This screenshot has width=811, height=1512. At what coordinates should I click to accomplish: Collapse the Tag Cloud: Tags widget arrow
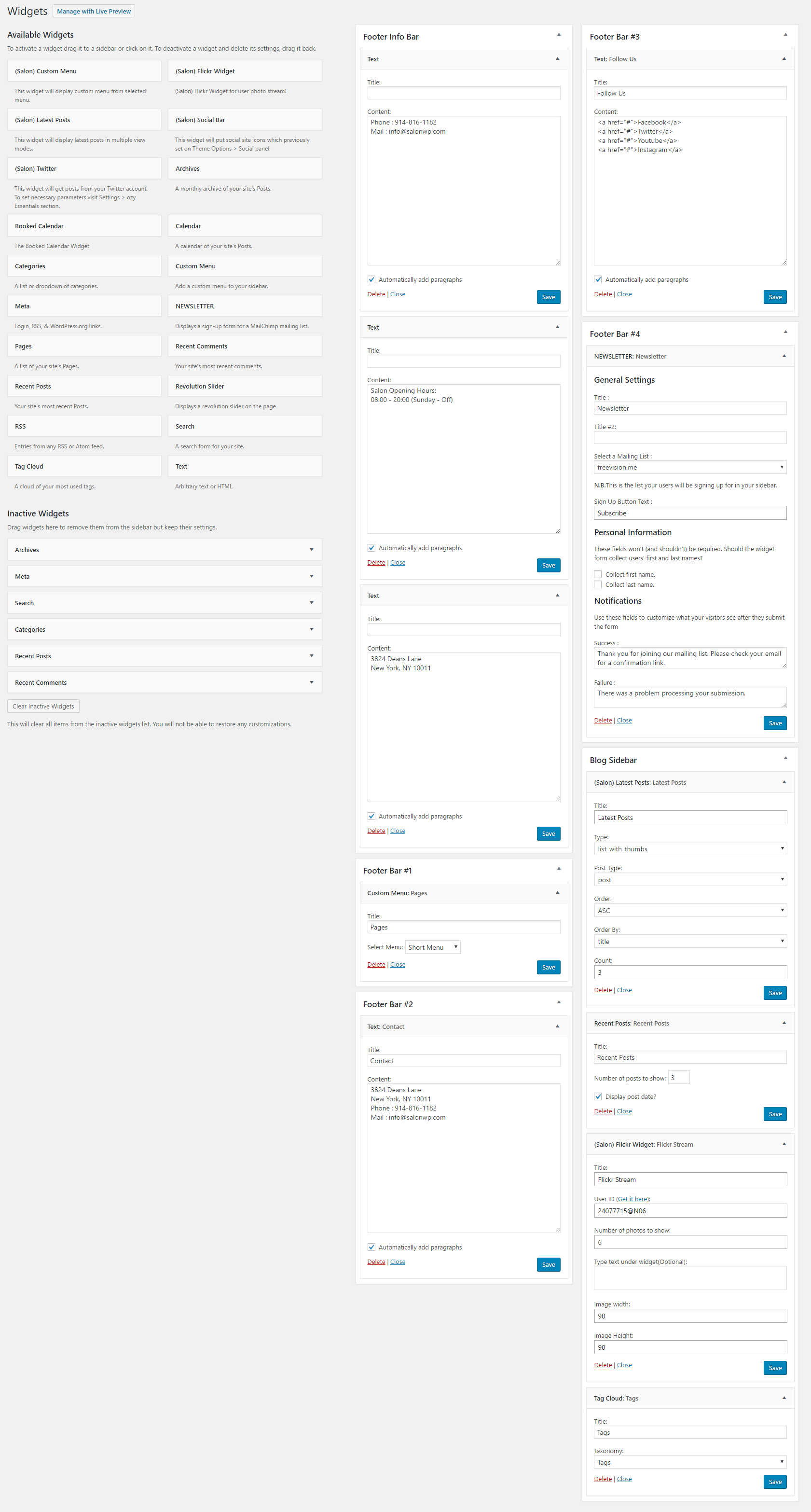[x=784, y=1398]
